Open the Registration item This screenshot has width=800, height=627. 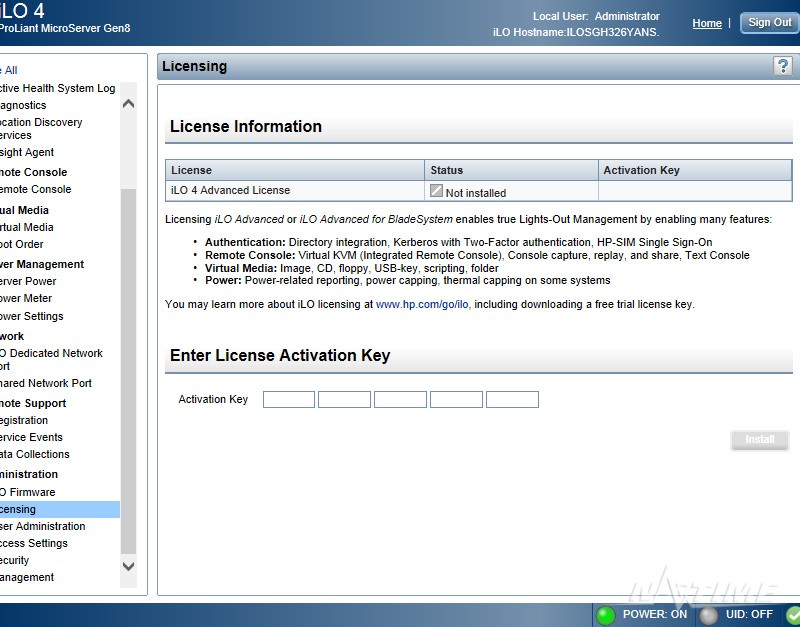24,420
